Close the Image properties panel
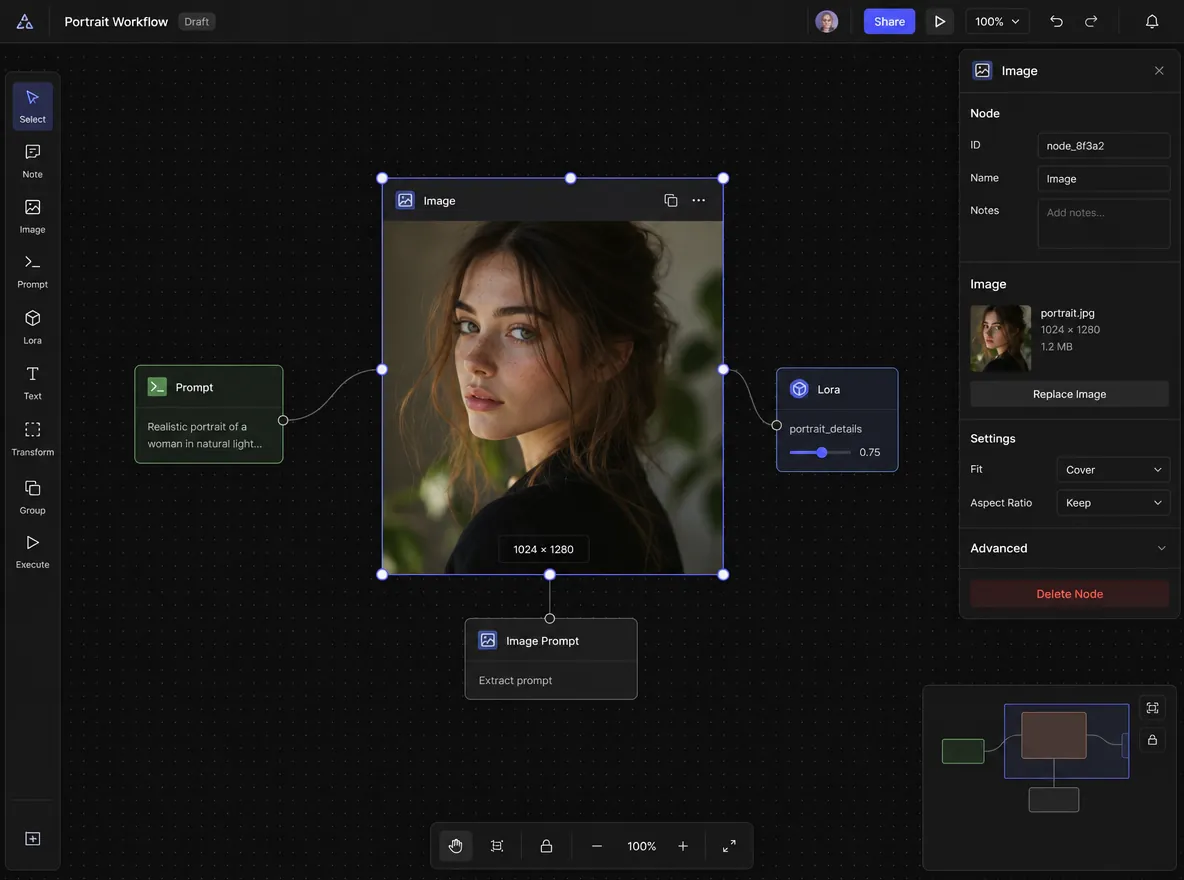Screen dimensions: 1184x880 pyautogui.click(x=1159, y=70)
